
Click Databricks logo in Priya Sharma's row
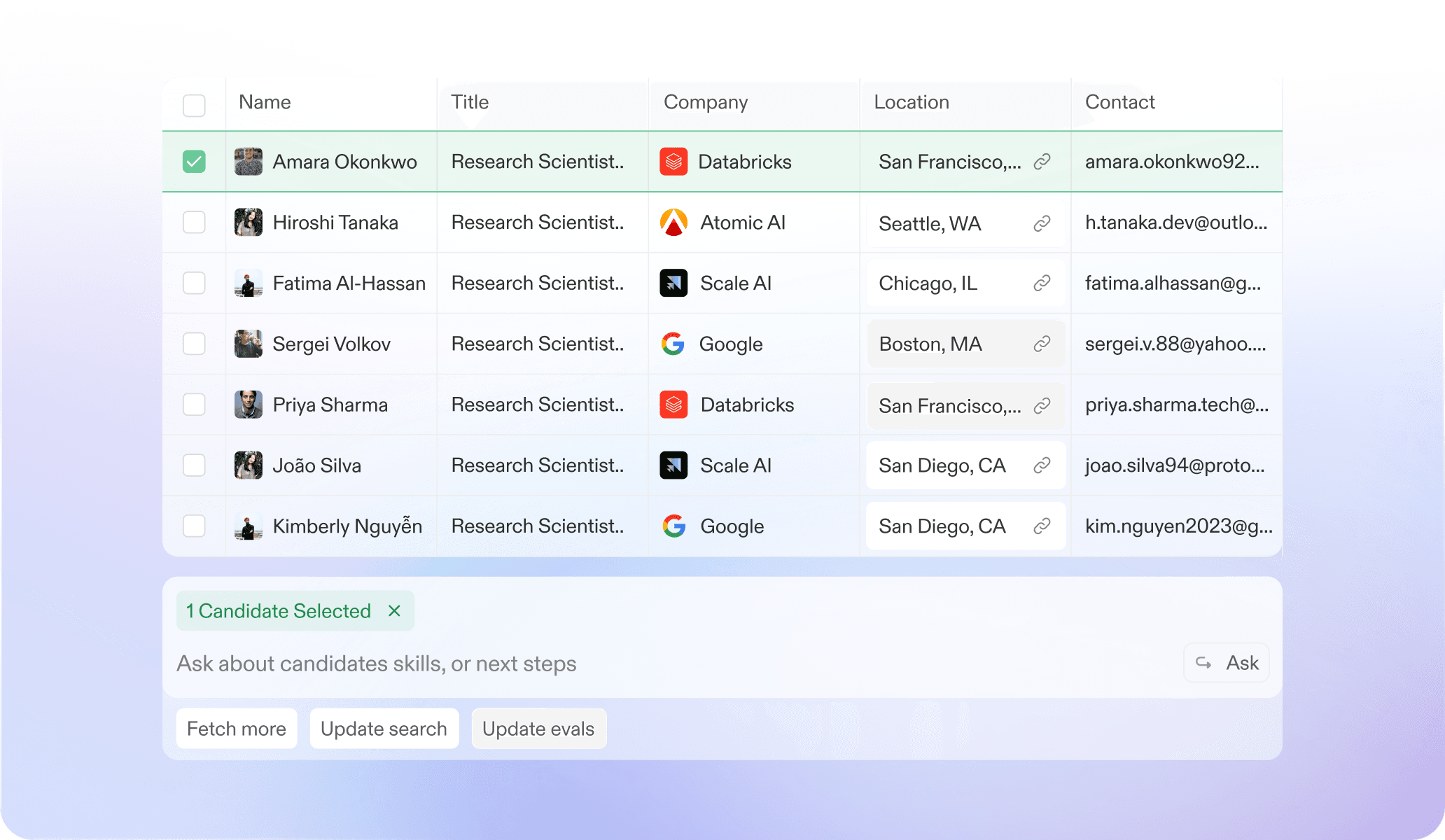(673, 405)
